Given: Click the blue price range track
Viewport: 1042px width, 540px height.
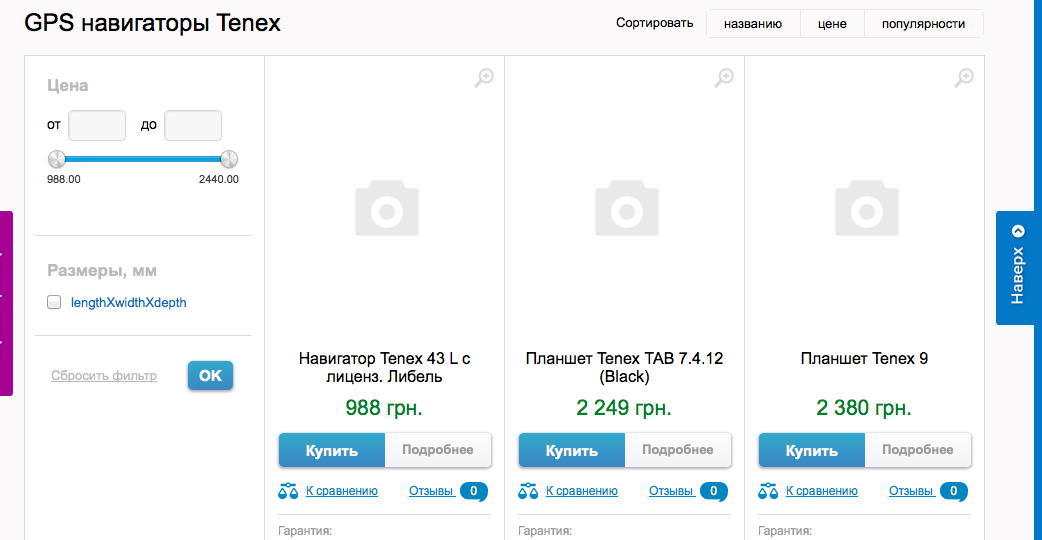Looking at the screenshot, I should [143, 159].
